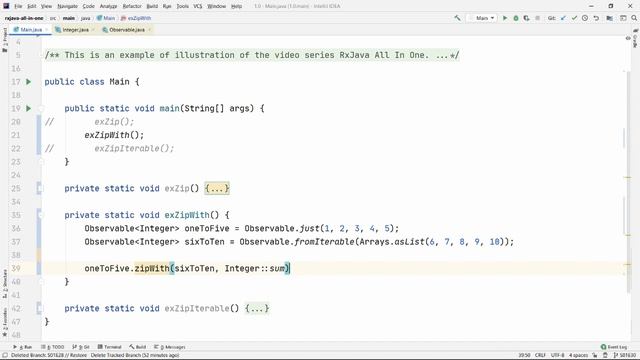This screenshot has width=640, height=360.
Task: Click run gutter arrow beside main method
Action: point(29,108)
